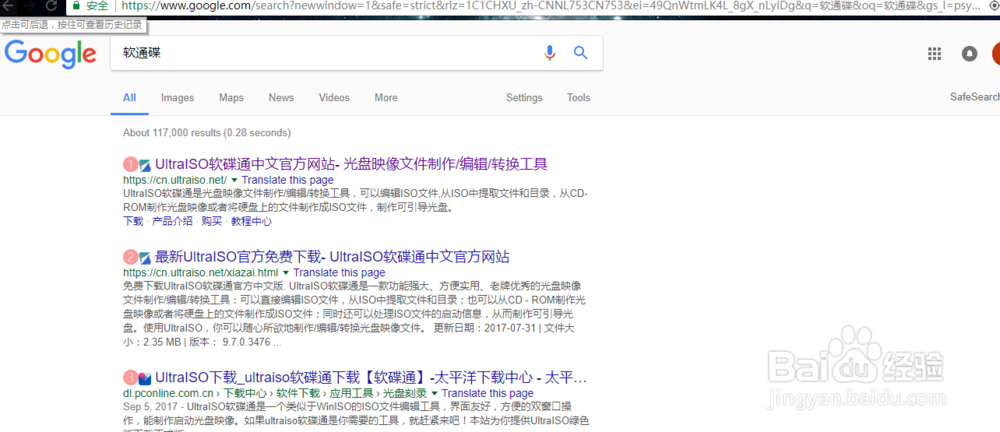This screenshot has height=432, width=1000.
Task: Reload the page with refresh icon
Action: (x=52, y=5)
